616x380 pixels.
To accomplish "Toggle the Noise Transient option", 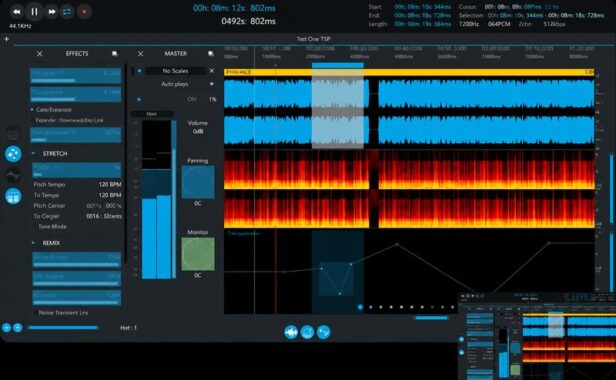I will coord(63,313).
